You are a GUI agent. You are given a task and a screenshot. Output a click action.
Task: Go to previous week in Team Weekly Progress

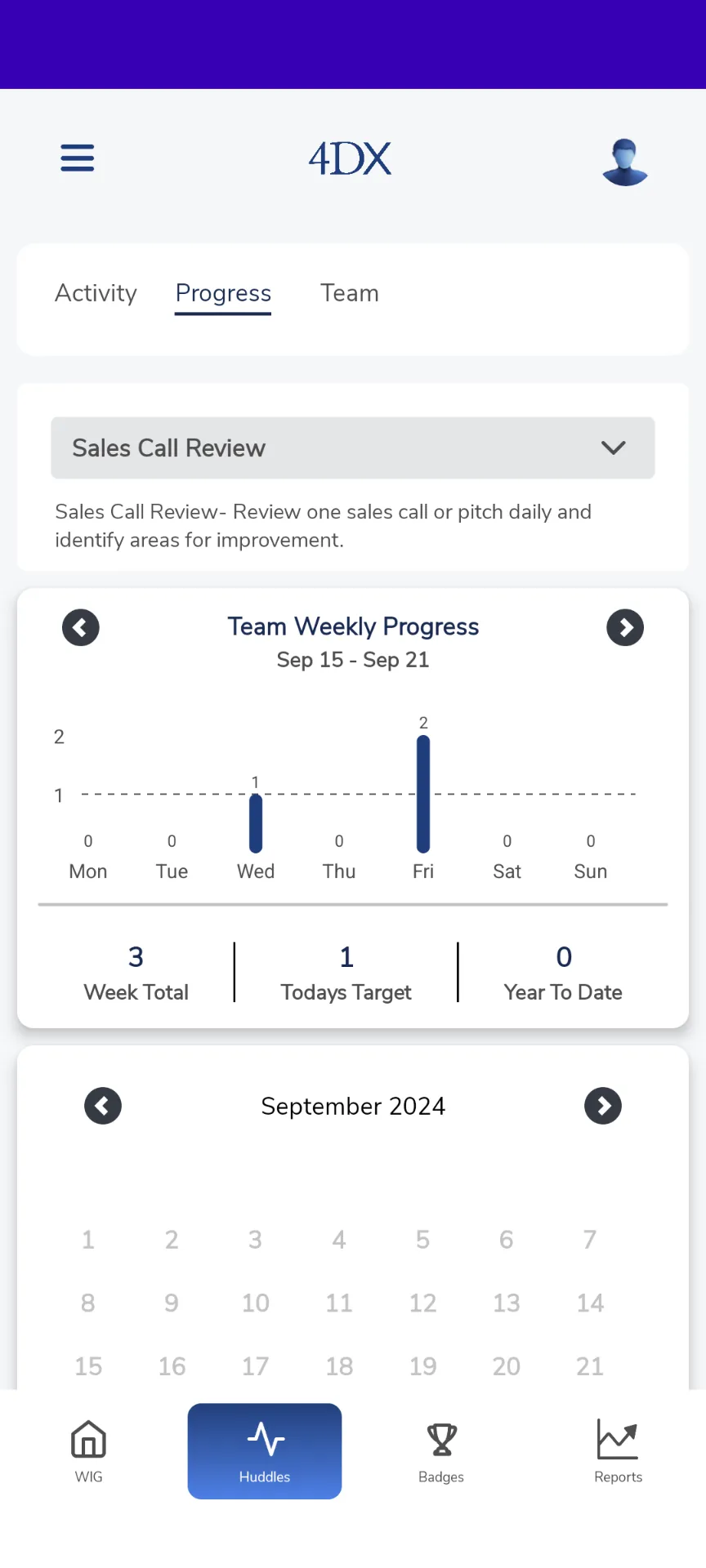[81, 627]
